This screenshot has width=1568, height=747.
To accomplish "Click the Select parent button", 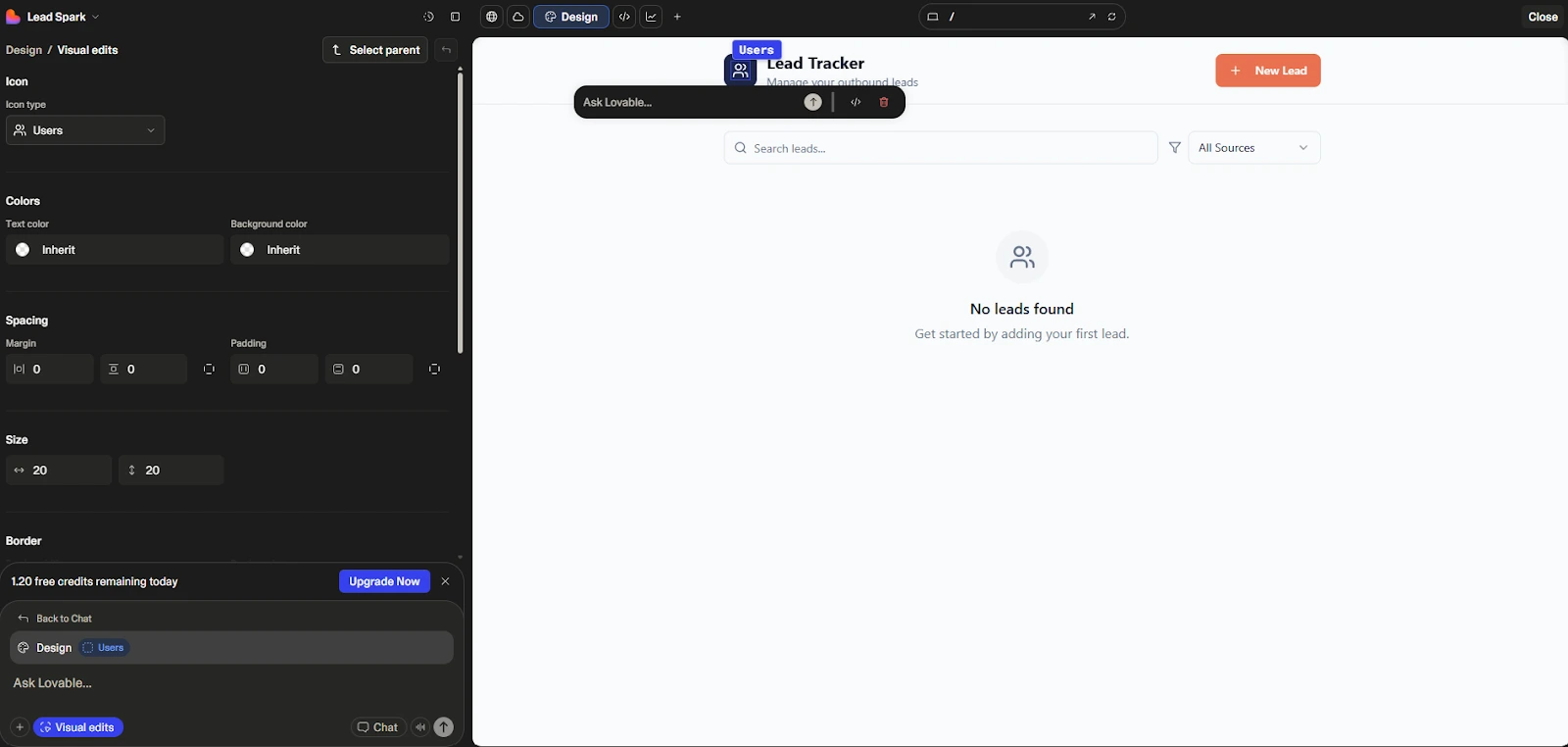I will [375, 50].
